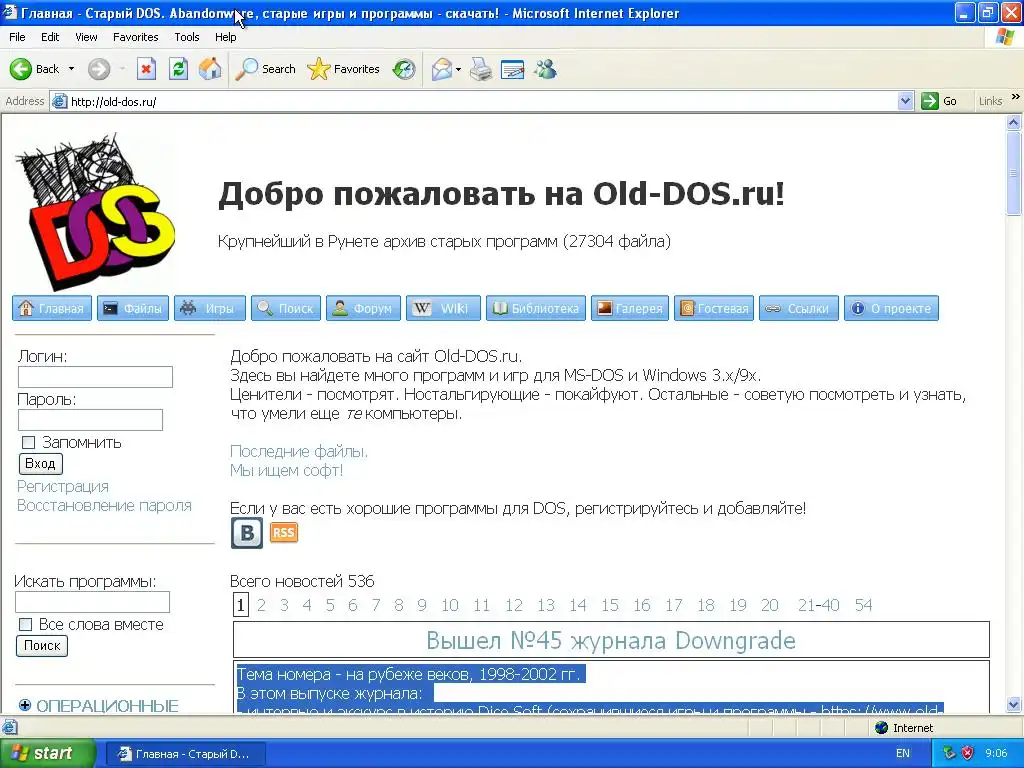The width and height of the screenshot is (1024, 768).
Task: Go to news page 2
Action: [x=261, y=605]
